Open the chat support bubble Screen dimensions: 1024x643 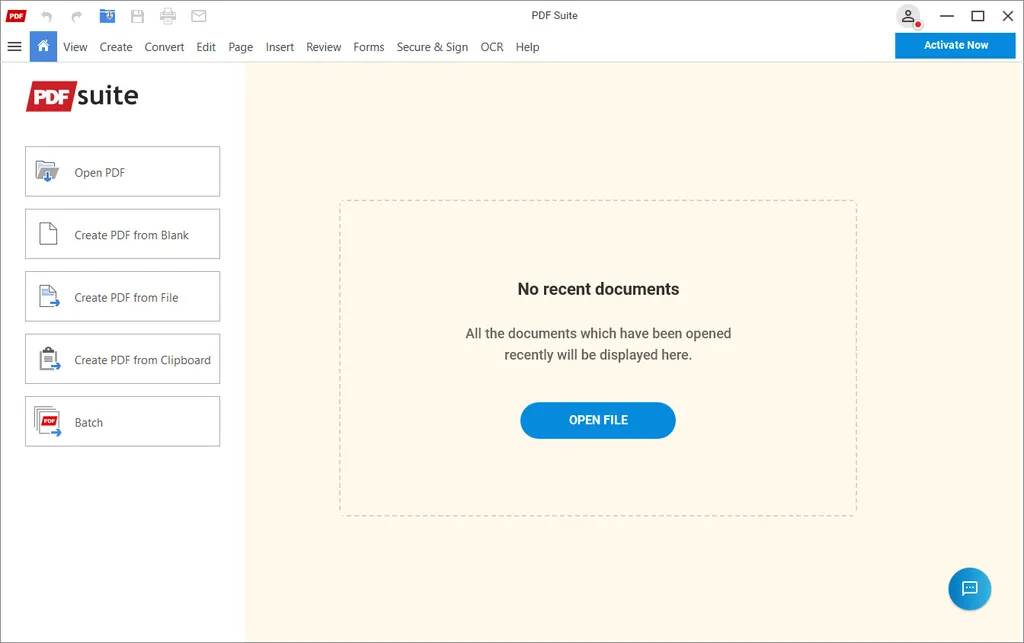coord(969,589)
